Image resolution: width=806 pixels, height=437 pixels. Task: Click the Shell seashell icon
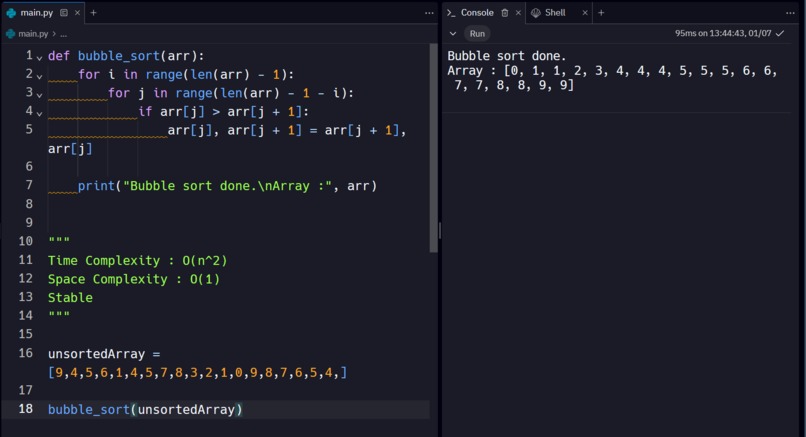536,13
